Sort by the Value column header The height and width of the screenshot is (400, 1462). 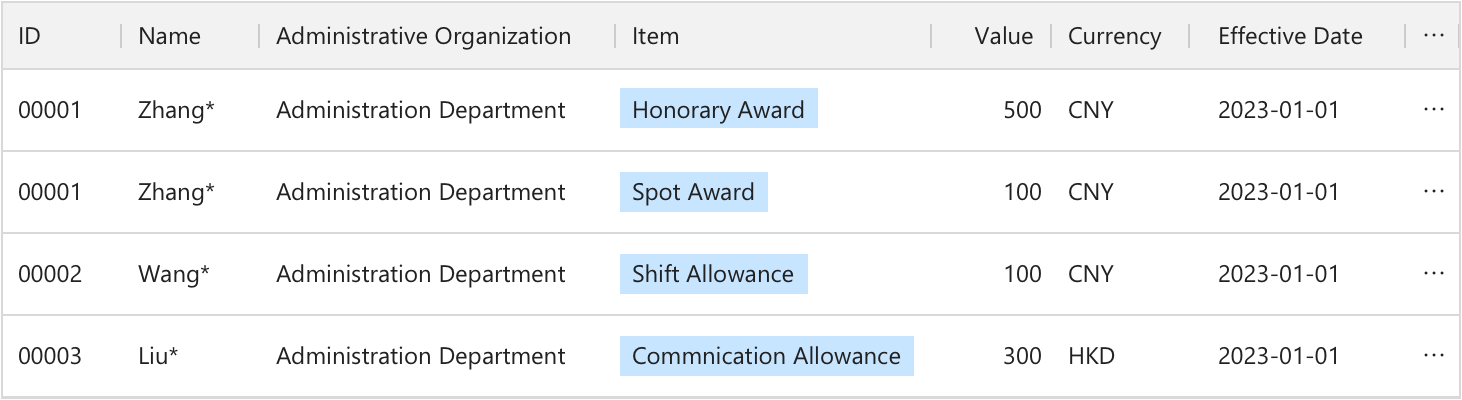[1003, 36]
